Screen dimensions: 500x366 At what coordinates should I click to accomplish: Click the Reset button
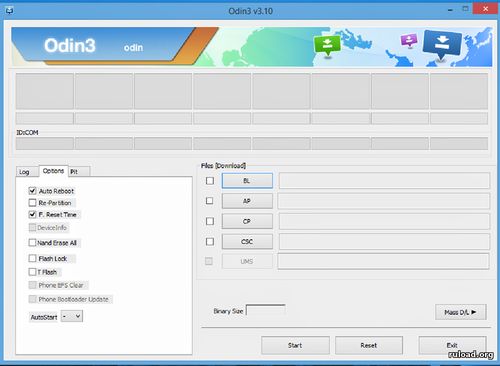coord(369,345)
